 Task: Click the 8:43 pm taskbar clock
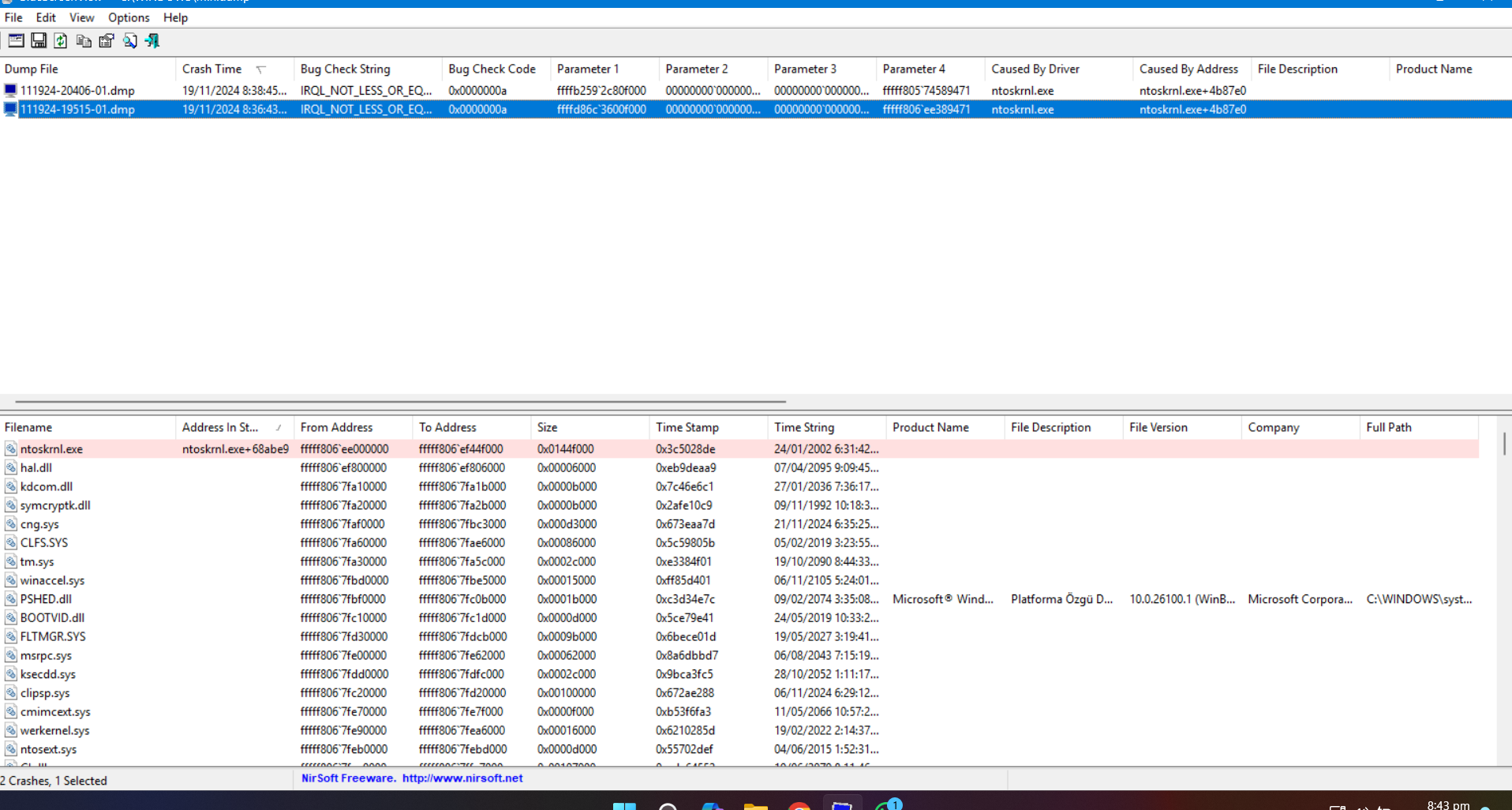[x=1448, y=805]
